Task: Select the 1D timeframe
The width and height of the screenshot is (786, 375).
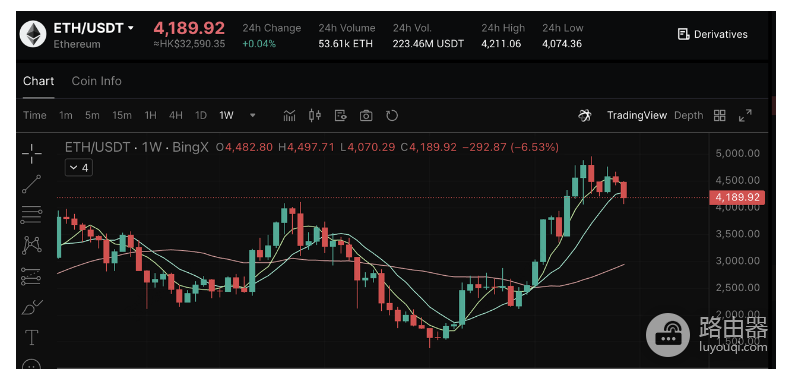Action: [201, 115]
